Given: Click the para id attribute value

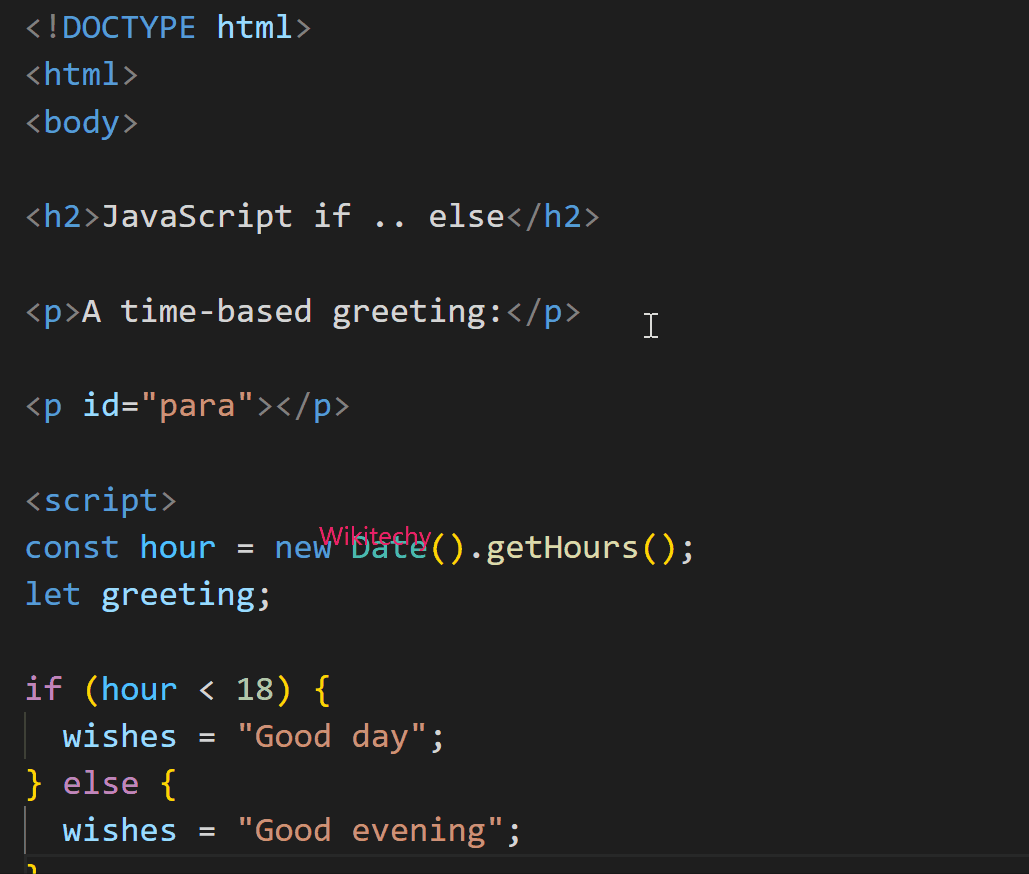Looking at the screenshot, I should (200, 405).
